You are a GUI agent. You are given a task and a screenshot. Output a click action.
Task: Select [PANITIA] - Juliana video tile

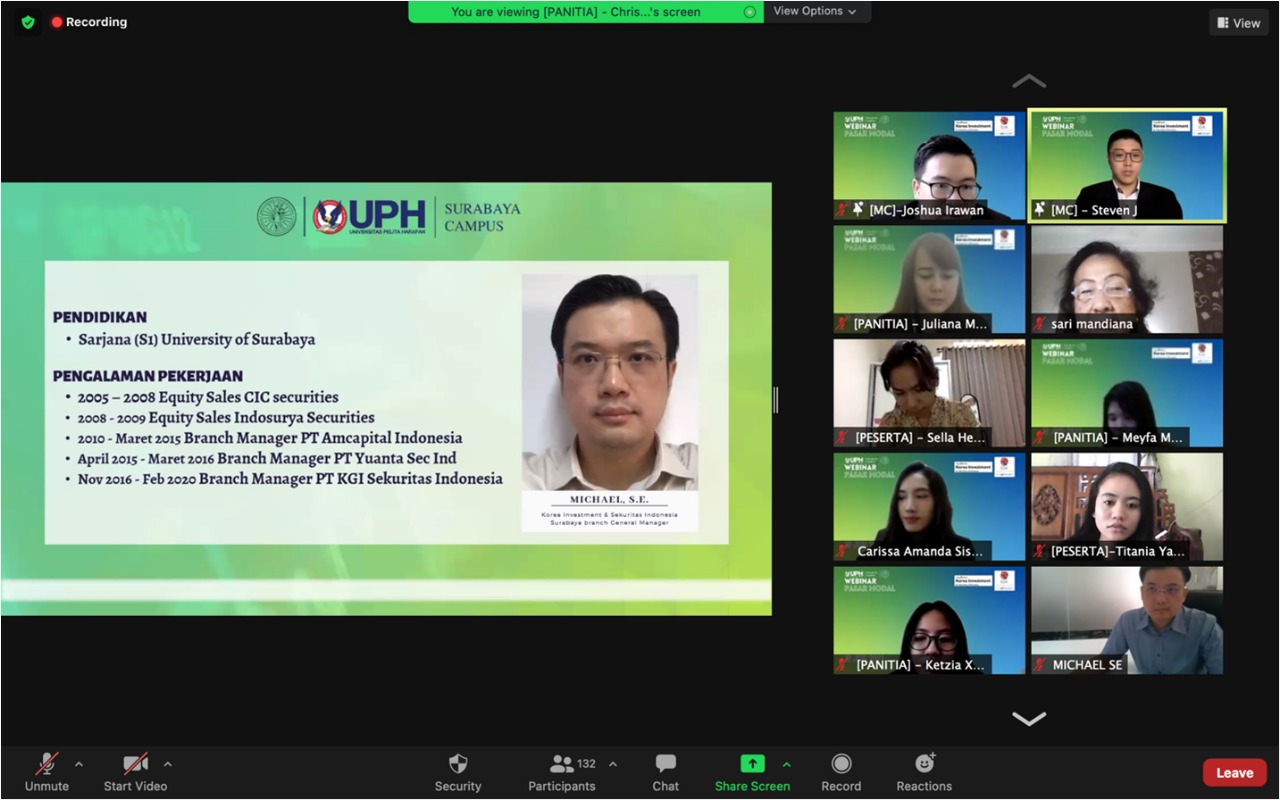[930, 279]
